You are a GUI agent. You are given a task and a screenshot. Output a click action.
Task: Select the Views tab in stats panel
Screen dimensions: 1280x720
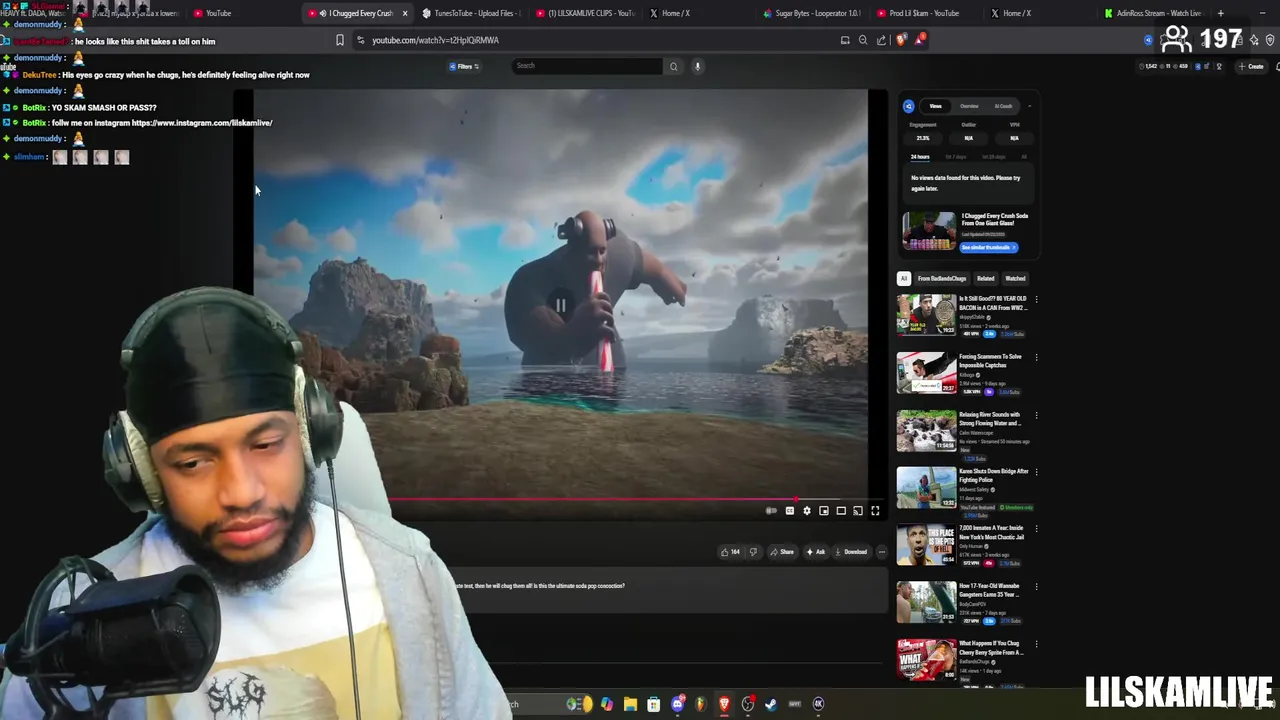tap(935, 106)
